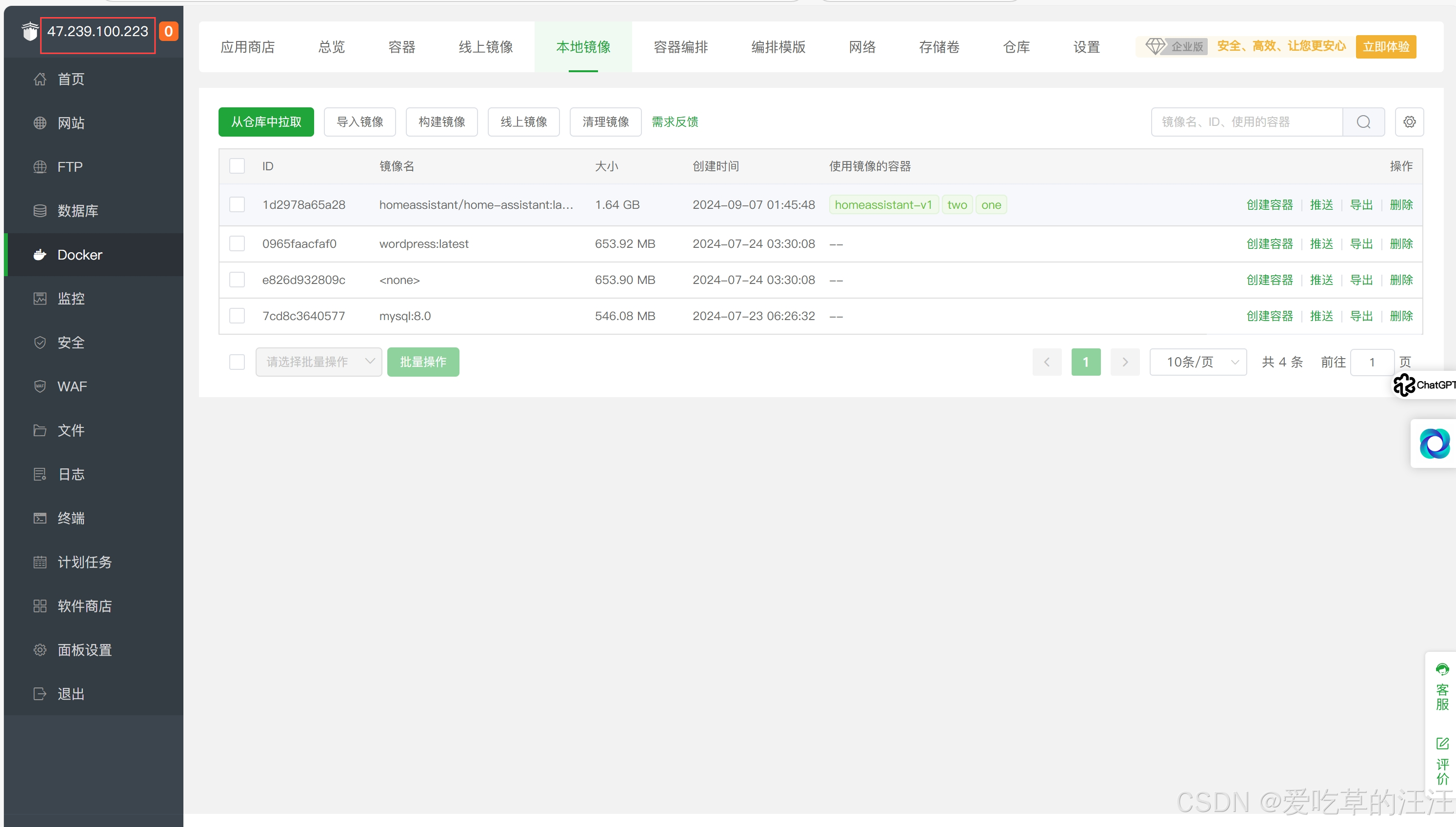Switch to the 容器编排 tab
Screen dimensions: 1456x827
click(680, 46)
